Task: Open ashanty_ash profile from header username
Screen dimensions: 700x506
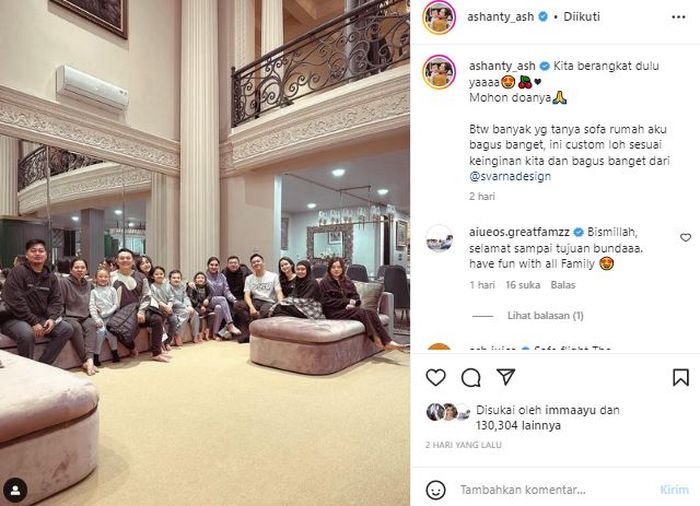Action: tap(500, 17)
